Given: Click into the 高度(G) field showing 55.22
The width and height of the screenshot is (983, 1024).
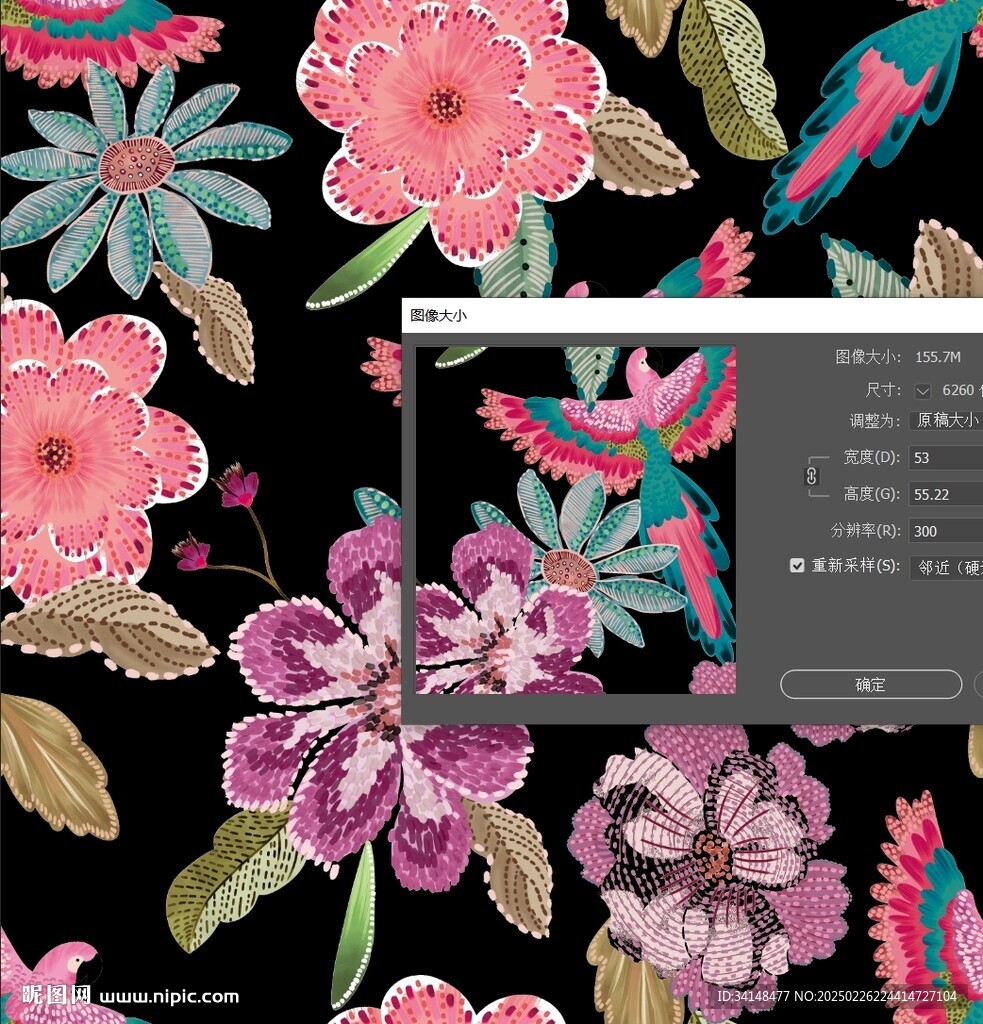Looking at the screenshot, I should (945, 495).
